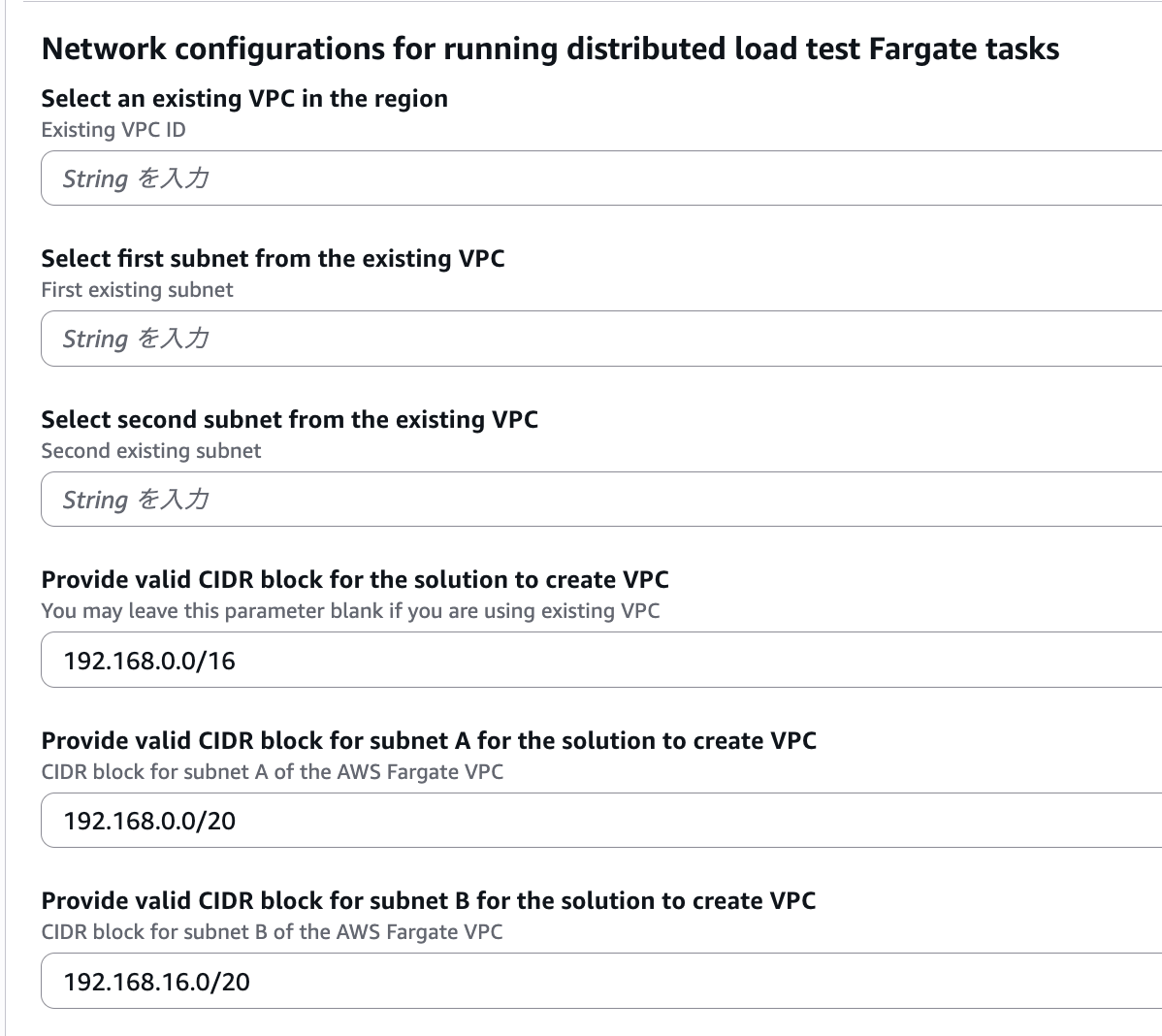The height and width of the screenshot is (1036, 1162).
Task: Click blank area right of 192.168.16.0/20 in field
Action: [679, 982]
